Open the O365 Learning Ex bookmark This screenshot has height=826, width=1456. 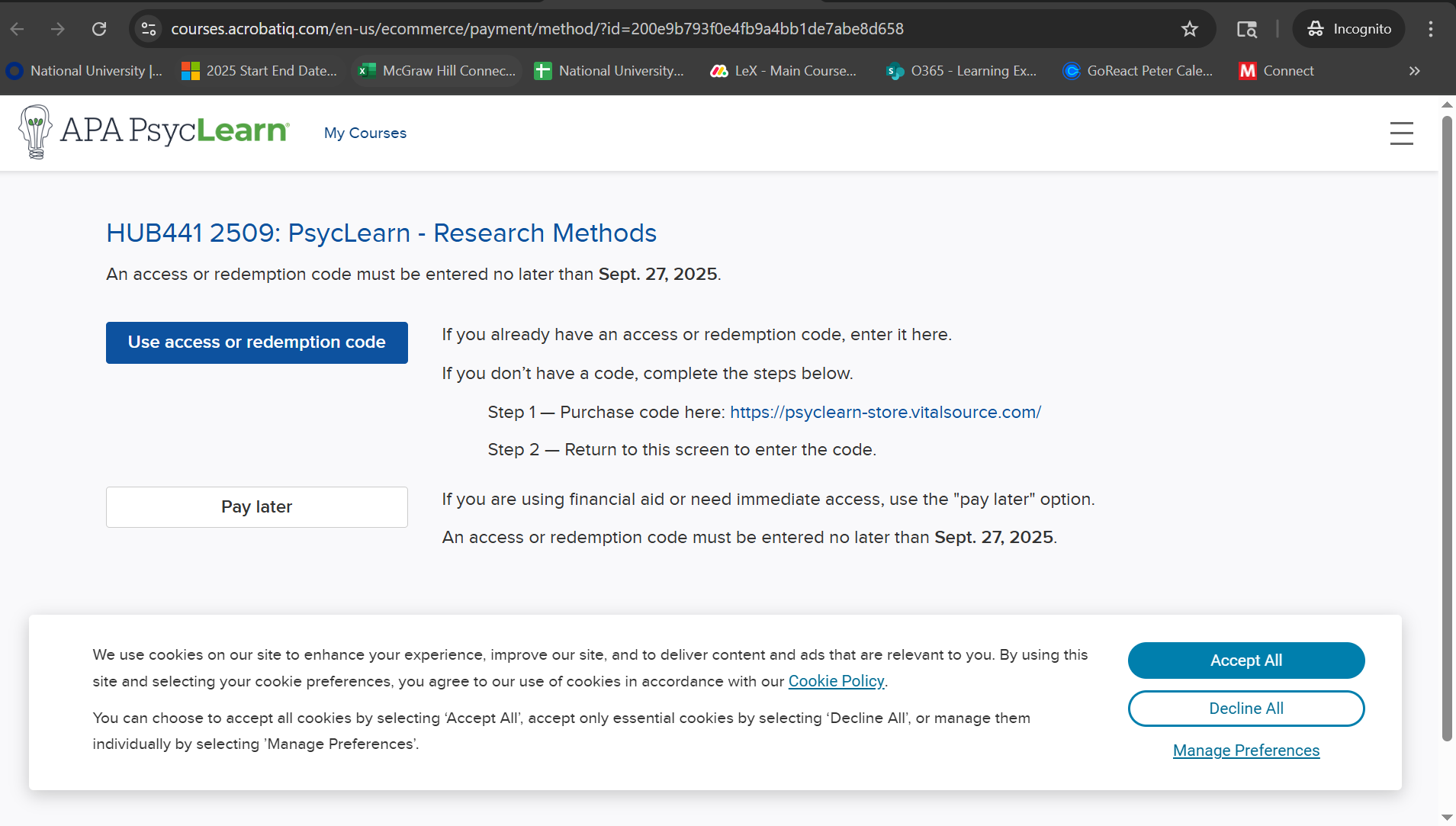tap(960, 70)
